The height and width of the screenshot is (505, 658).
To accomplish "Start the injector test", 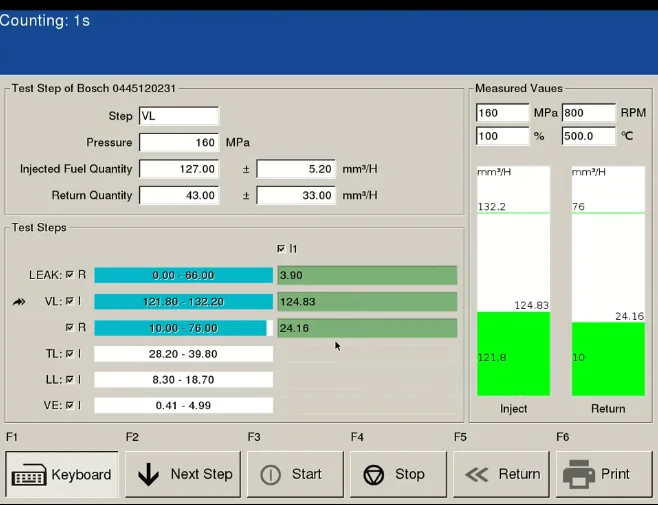I will tap(295, 474).
